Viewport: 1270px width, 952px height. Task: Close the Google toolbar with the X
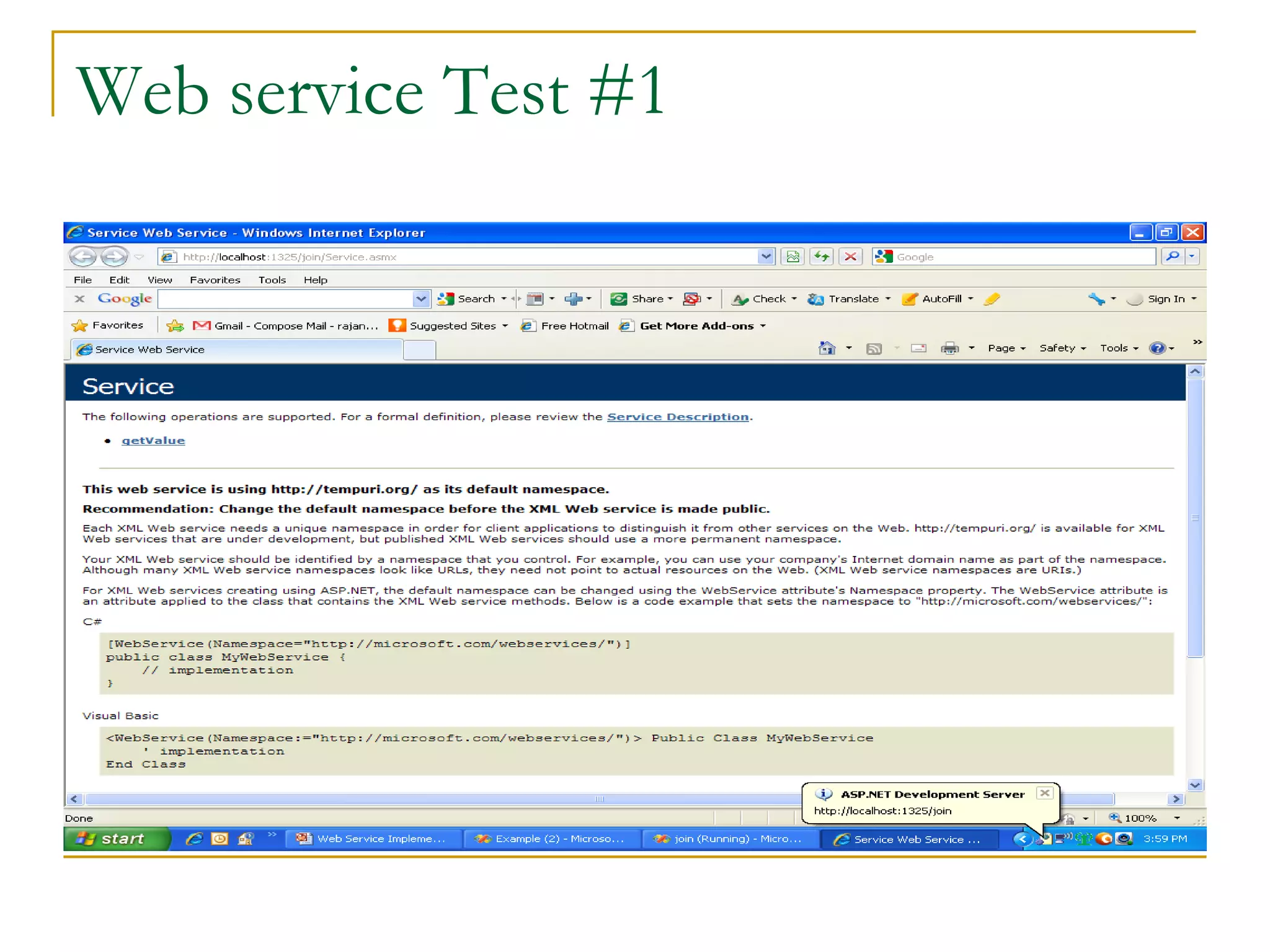(79, 299)
